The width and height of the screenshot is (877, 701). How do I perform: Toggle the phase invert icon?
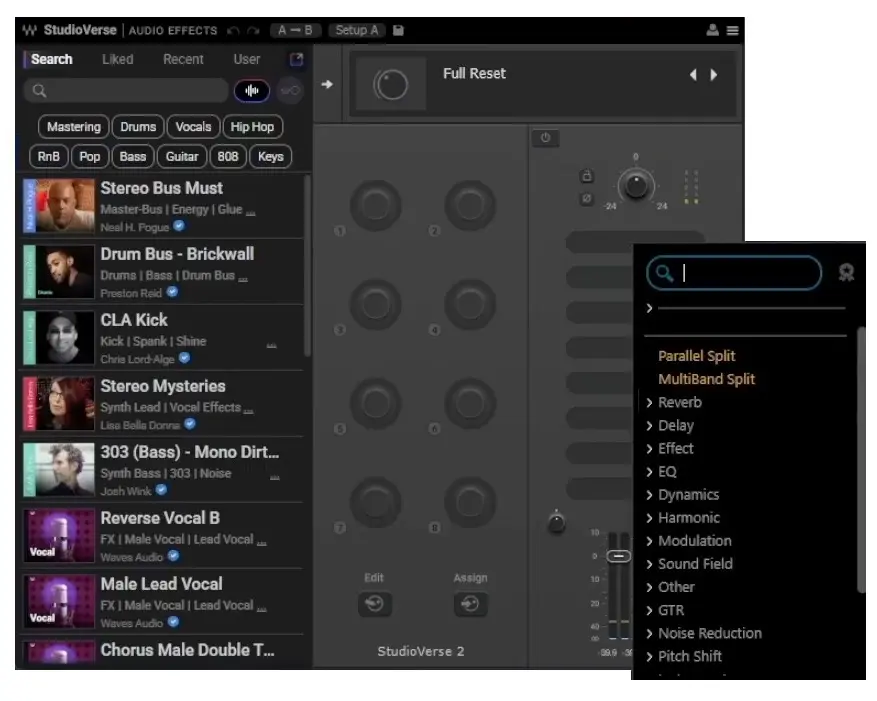click(x=586, y=199)
